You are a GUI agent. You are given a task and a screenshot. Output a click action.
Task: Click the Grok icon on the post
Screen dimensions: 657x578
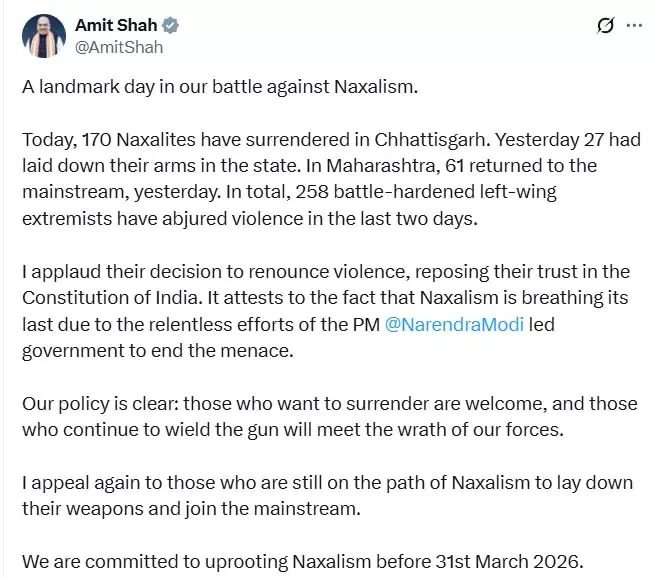[x=604, y=26]
